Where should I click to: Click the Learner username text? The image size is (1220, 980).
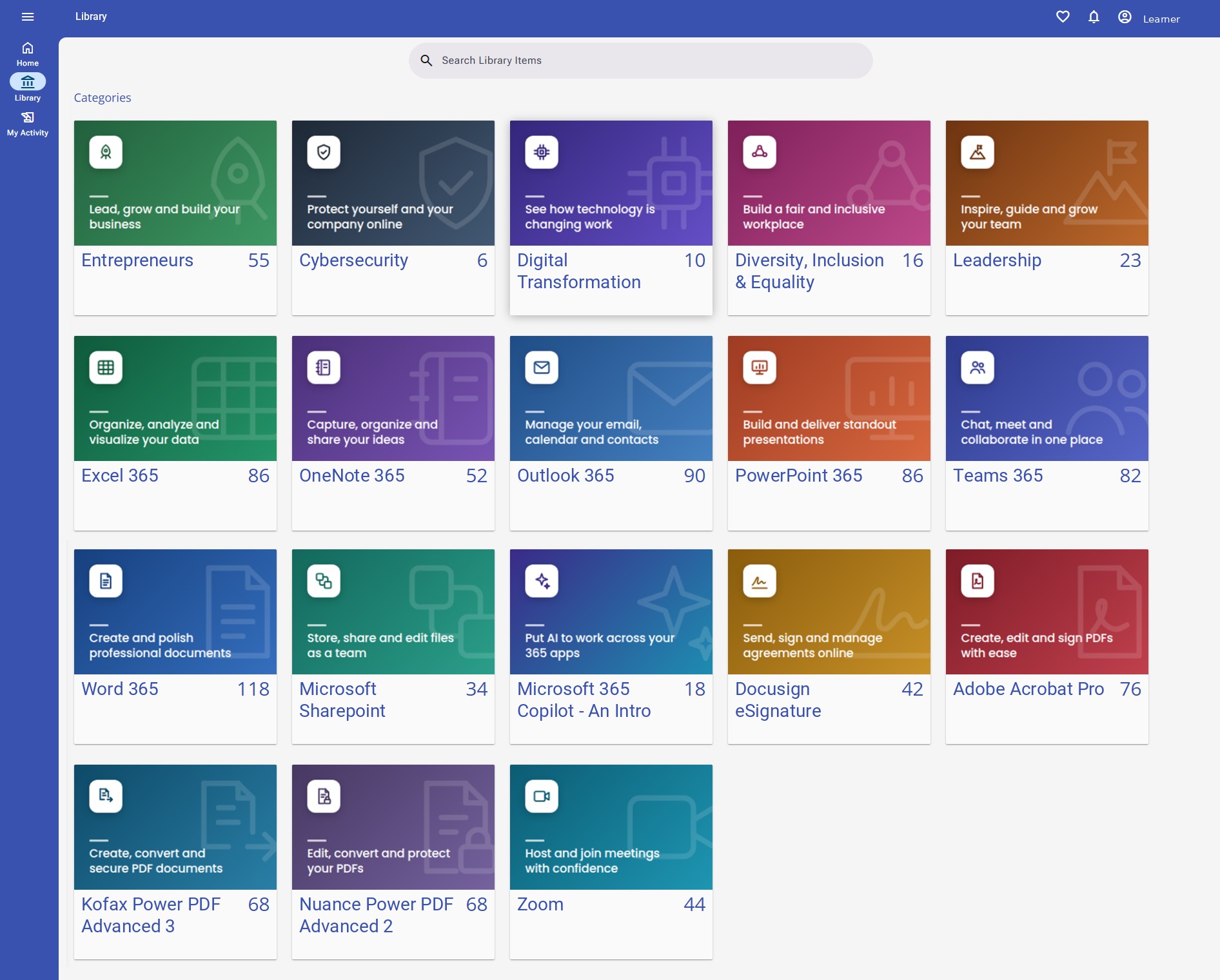pyautogui.click(x=1161, y=19)
